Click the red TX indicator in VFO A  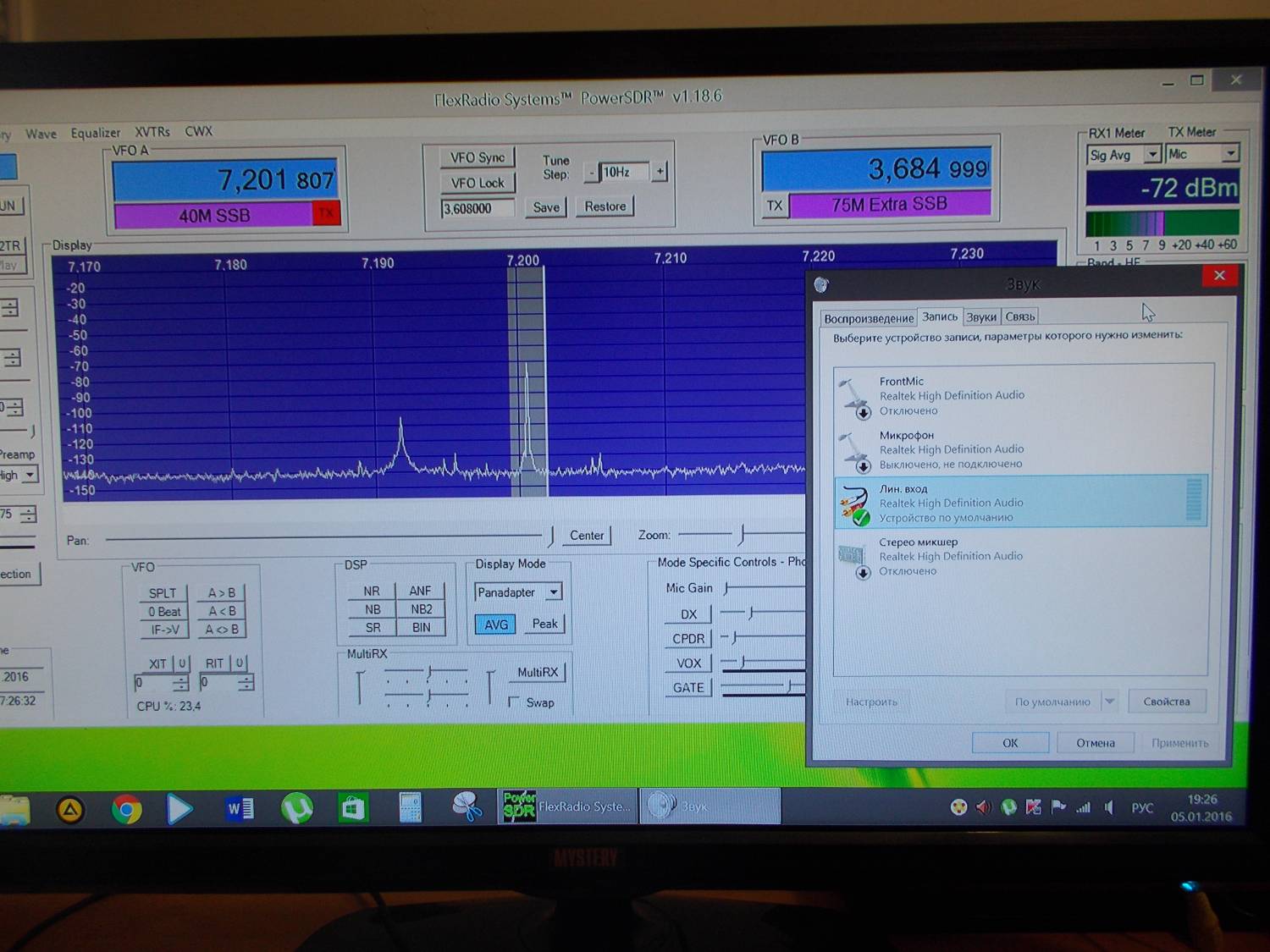click(326, 212)
